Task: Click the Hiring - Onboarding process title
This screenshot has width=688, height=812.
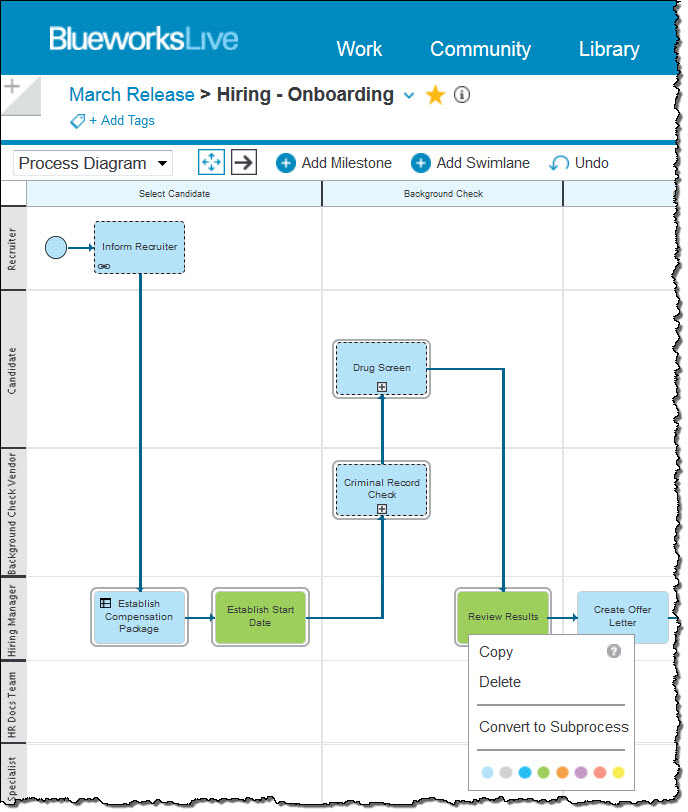Action: (305, 95)
